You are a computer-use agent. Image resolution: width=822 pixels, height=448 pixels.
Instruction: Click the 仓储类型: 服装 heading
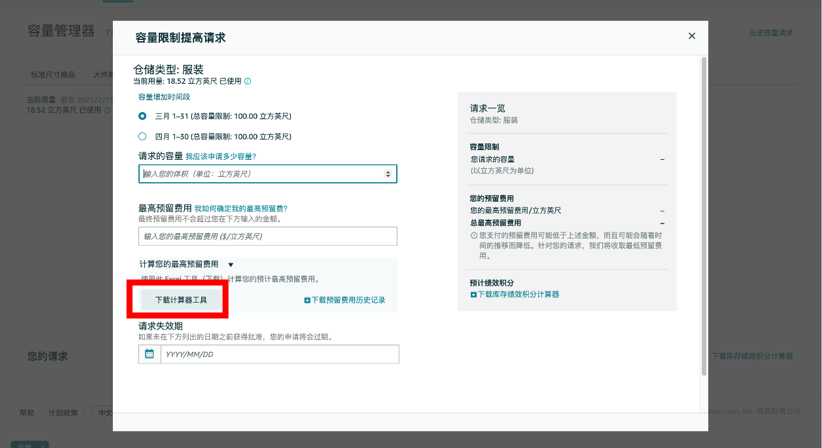click(168, 70)
